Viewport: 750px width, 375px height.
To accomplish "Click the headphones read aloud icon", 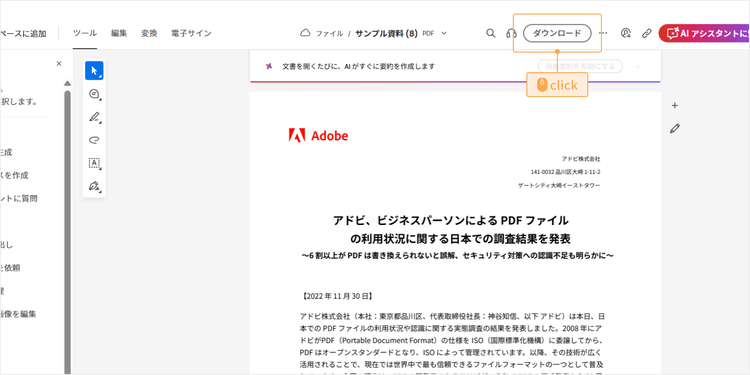I will [x=511, y=33].
